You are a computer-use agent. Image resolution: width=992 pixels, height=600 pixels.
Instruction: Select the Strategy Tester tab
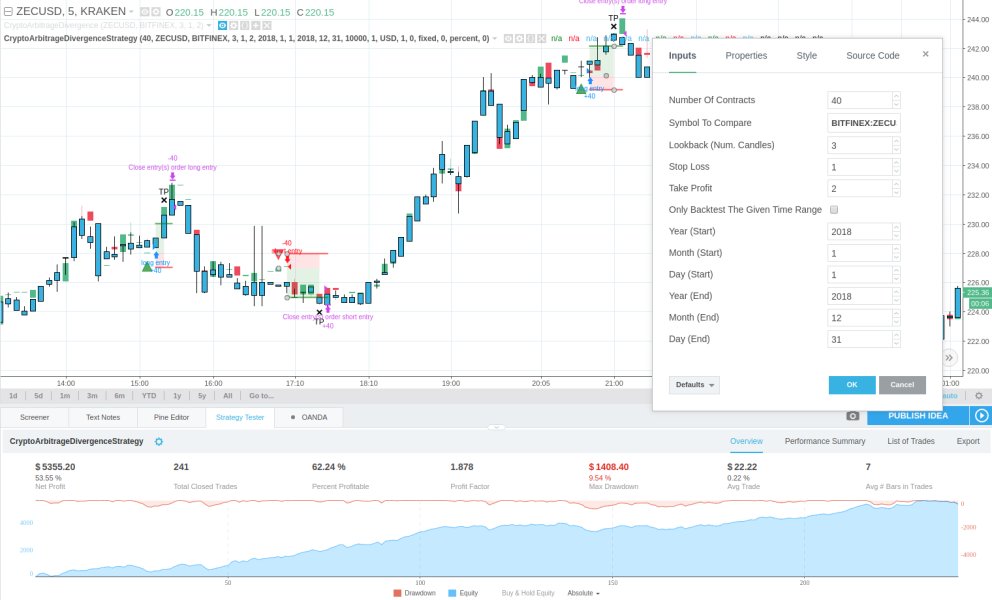tap(240, 417)
